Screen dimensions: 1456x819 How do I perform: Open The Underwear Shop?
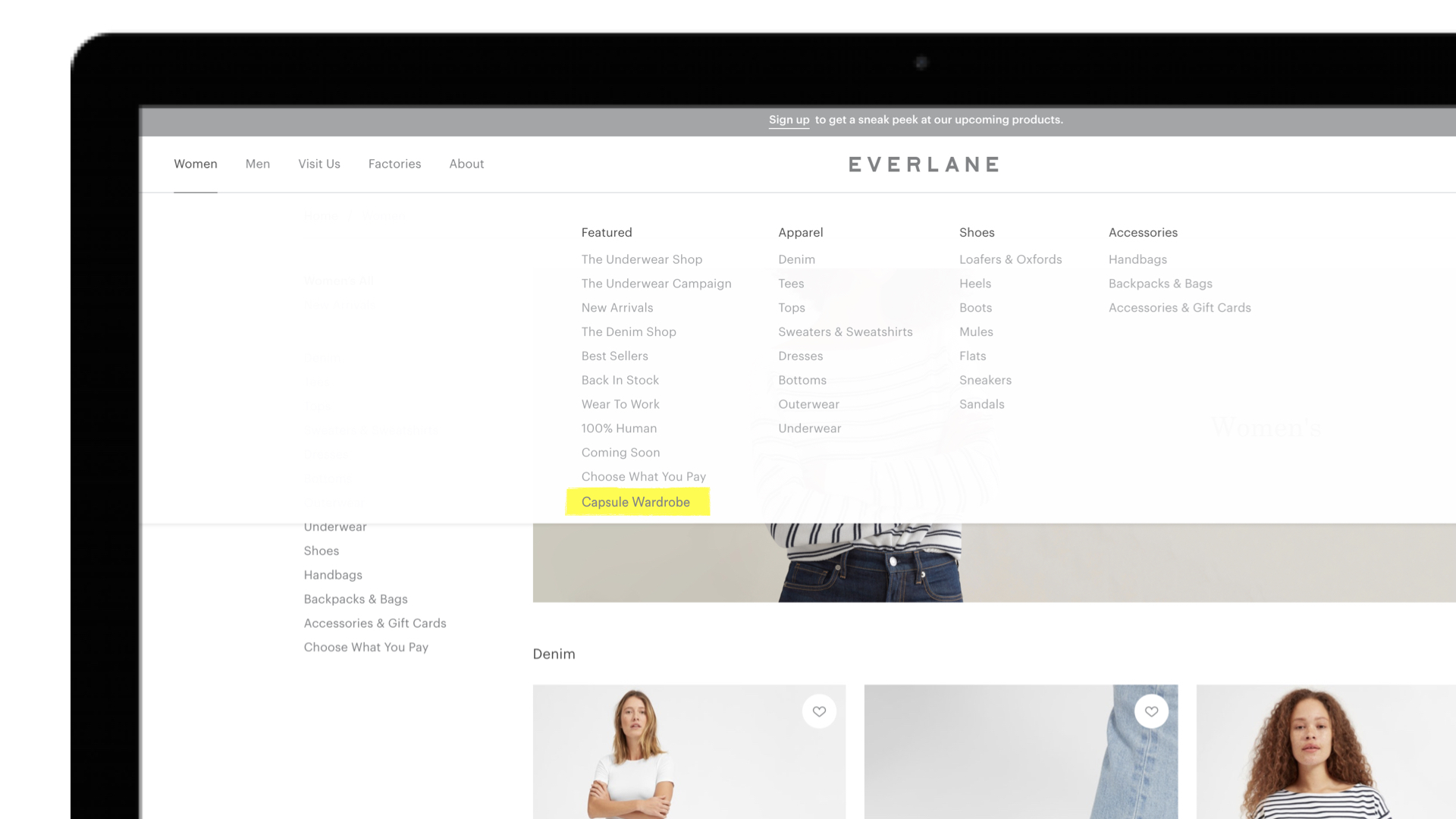coord(642,259)
